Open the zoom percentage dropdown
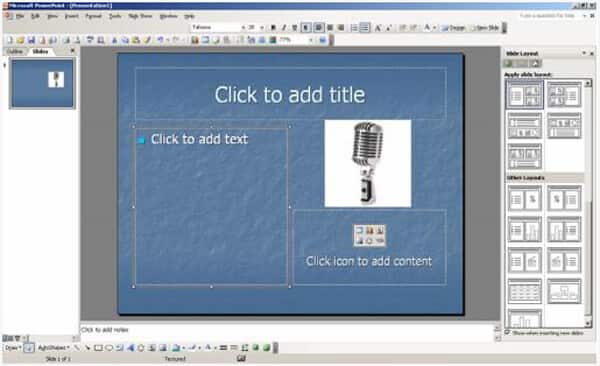This screenshot has width=600, height=366. click(311, 40)
